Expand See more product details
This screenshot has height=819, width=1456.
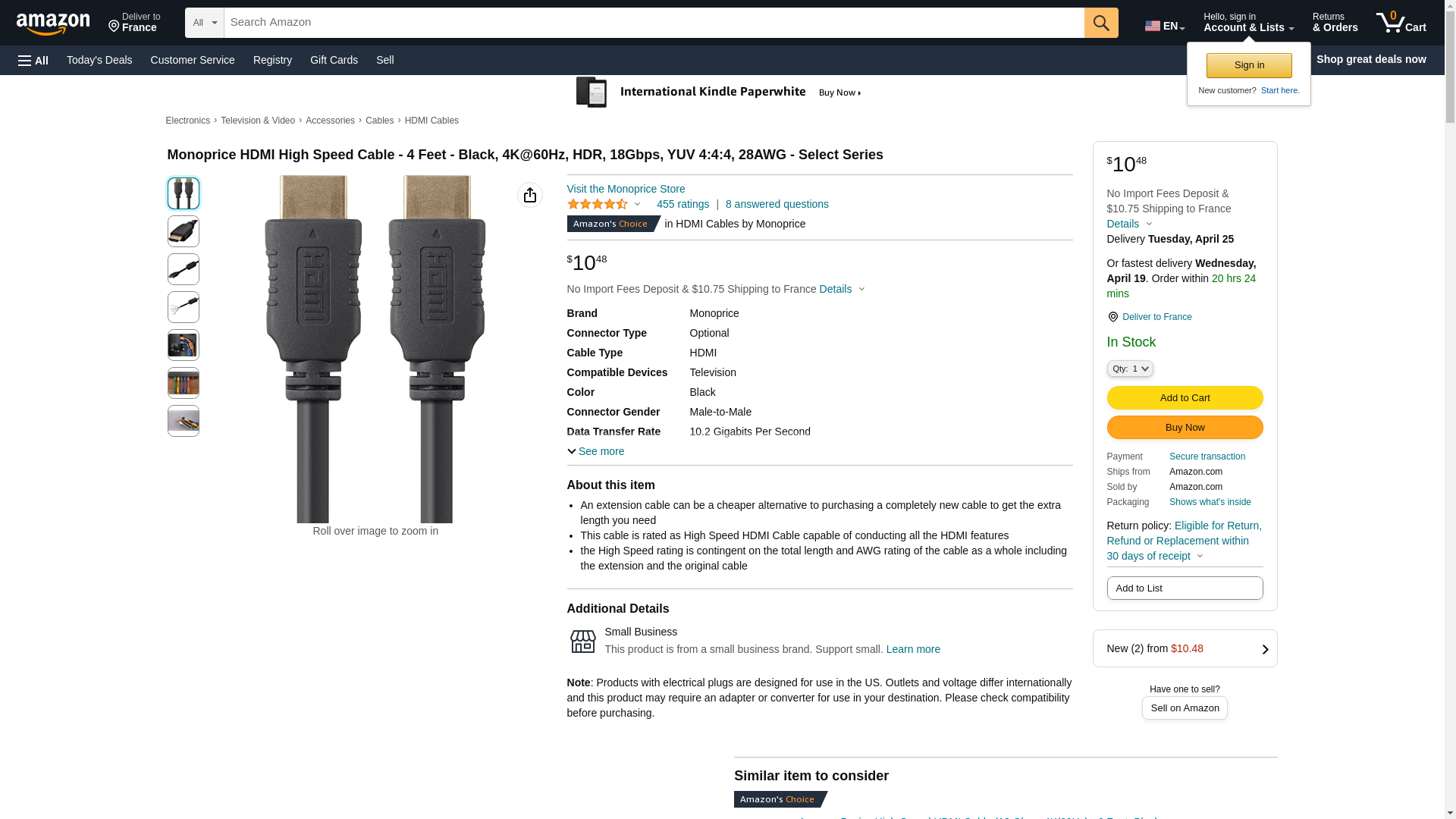pos(595,451)
